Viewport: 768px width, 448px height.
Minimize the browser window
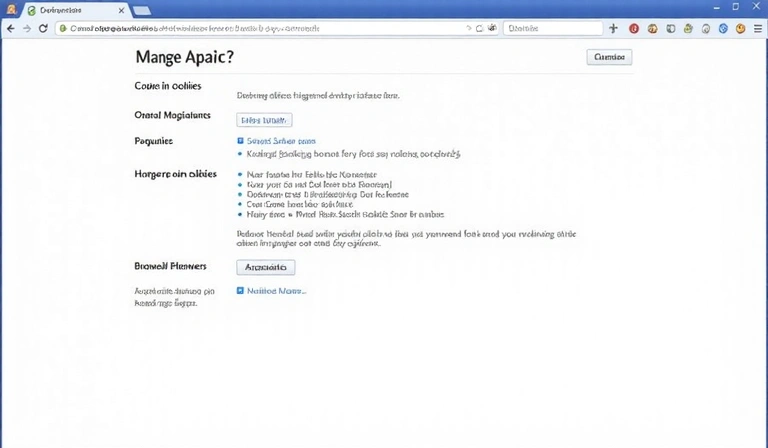pyautogui.click(x=717, y=7)
